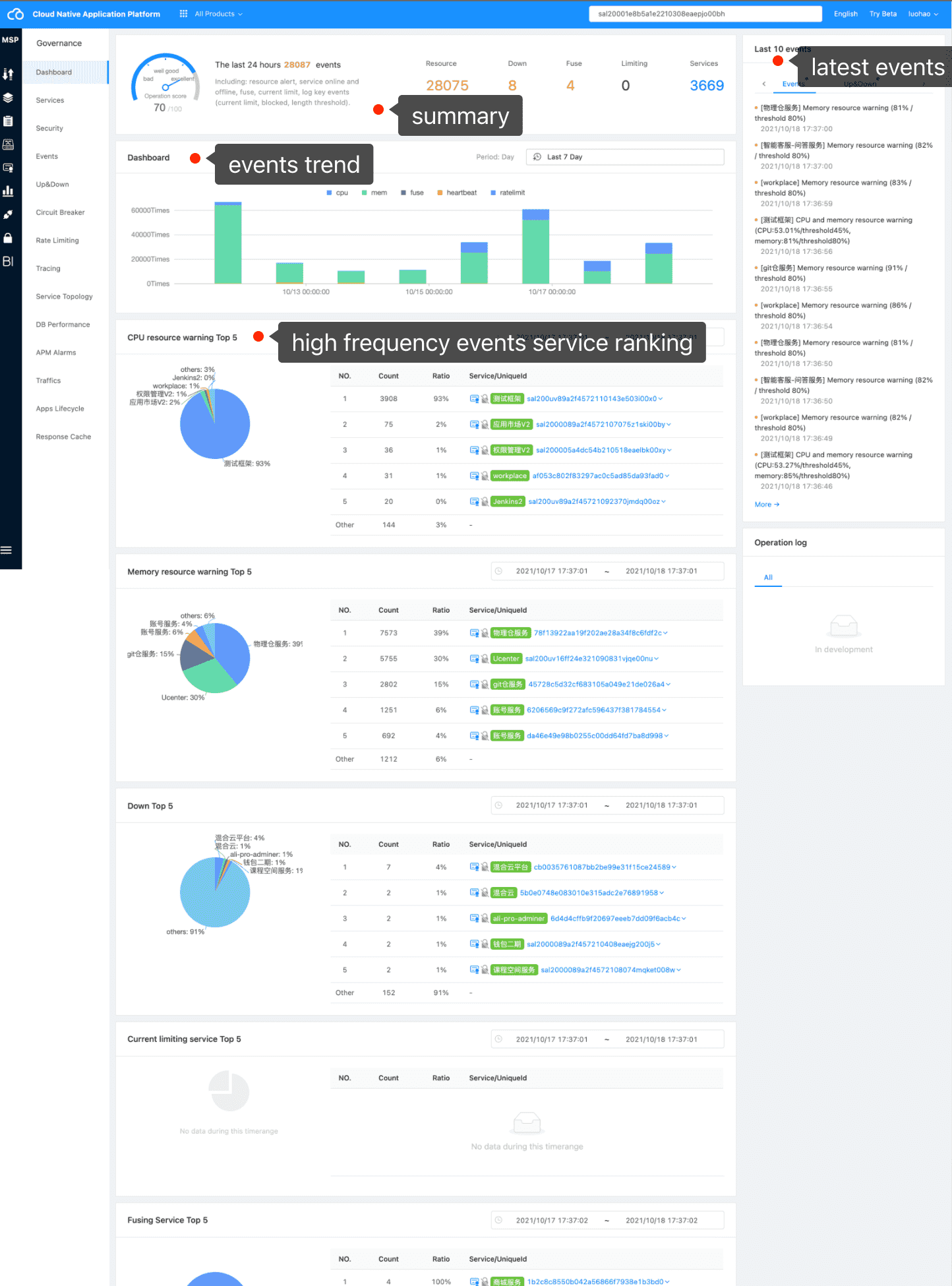The width and height of the screenshot is (952, 1286).
Task: Open Circuit Breaker in the Governance menu
Action: (x=60, y=212)
